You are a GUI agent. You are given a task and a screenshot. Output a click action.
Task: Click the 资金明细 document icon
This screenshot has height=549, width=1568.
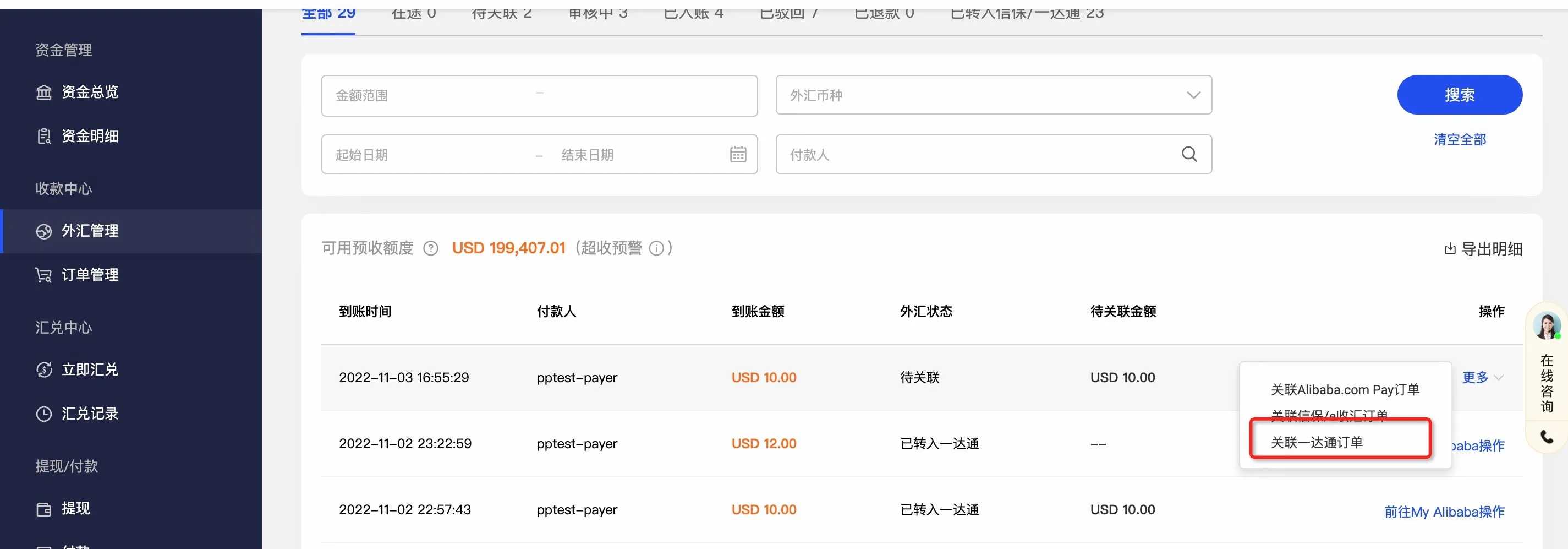click(x=44, y=136)
